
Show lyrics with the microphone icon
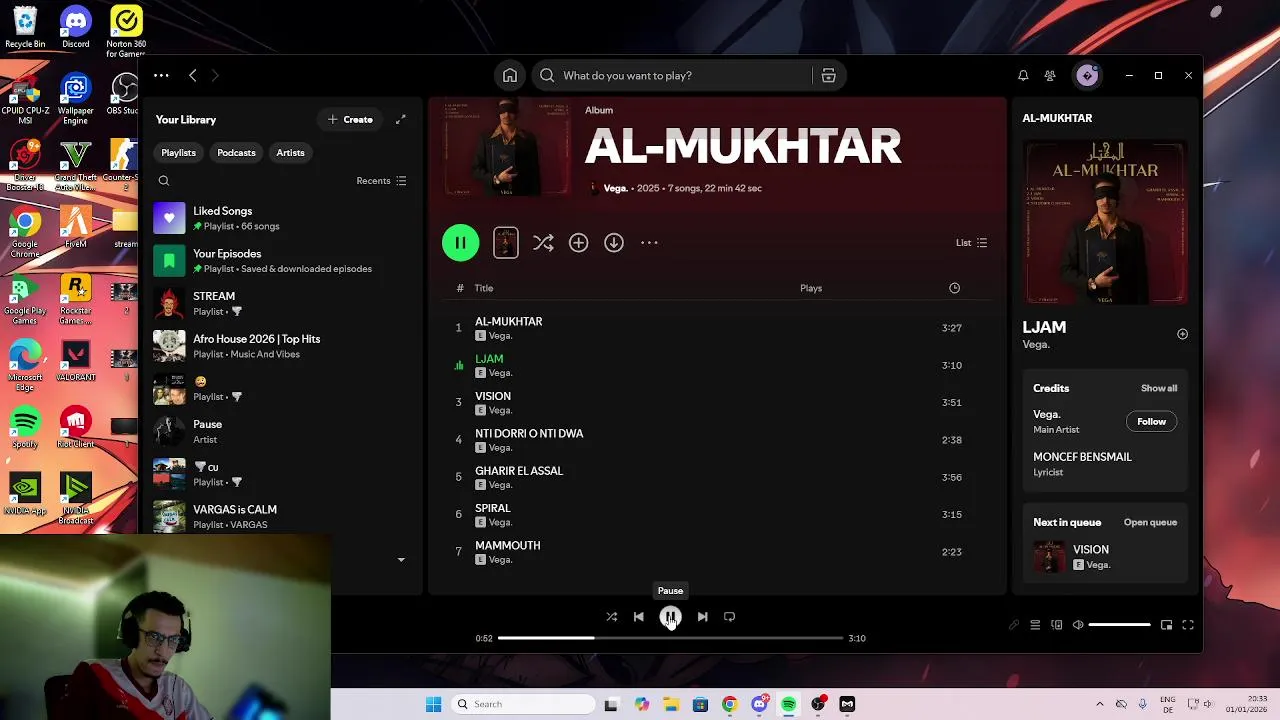[x=1013, y=625]
